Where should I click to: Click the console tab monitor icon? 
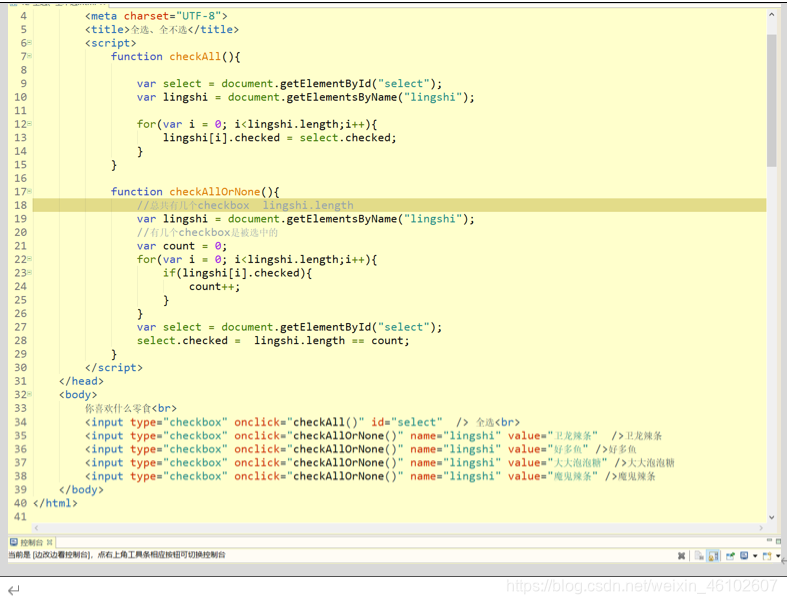[x=14, y=542]
